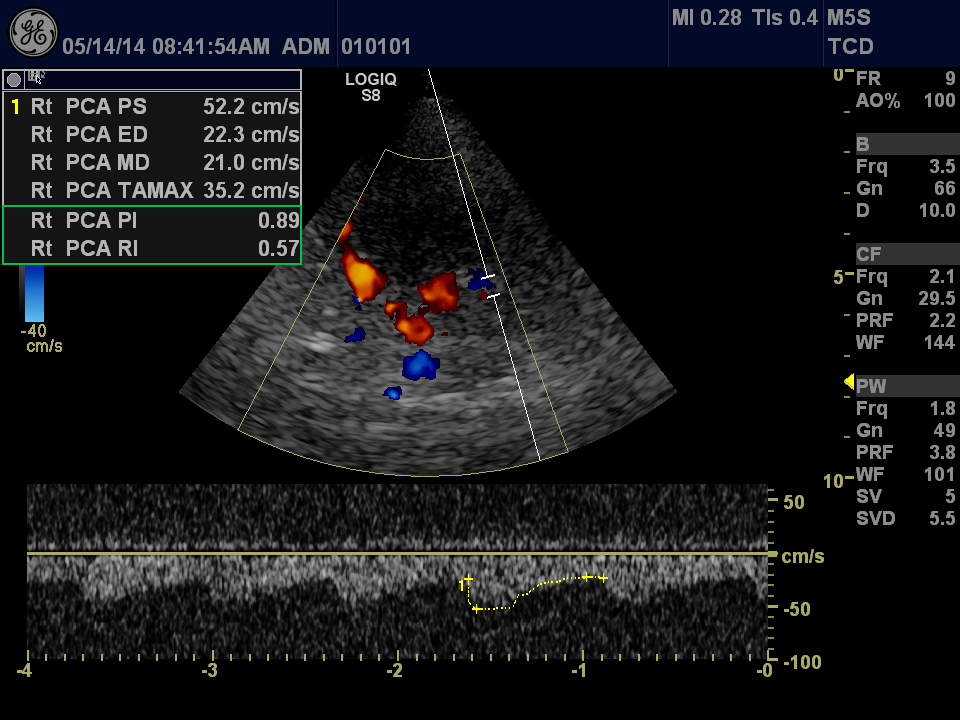Viewport: 960px width, 720px height.
Task: Click the GE logo icon
Action: pos(33,33)
